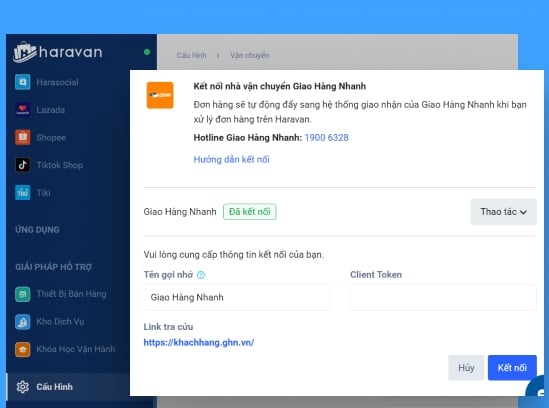Click the Client Token label
Viewport: 549px width, 408px height.
(x=376, y=275)
